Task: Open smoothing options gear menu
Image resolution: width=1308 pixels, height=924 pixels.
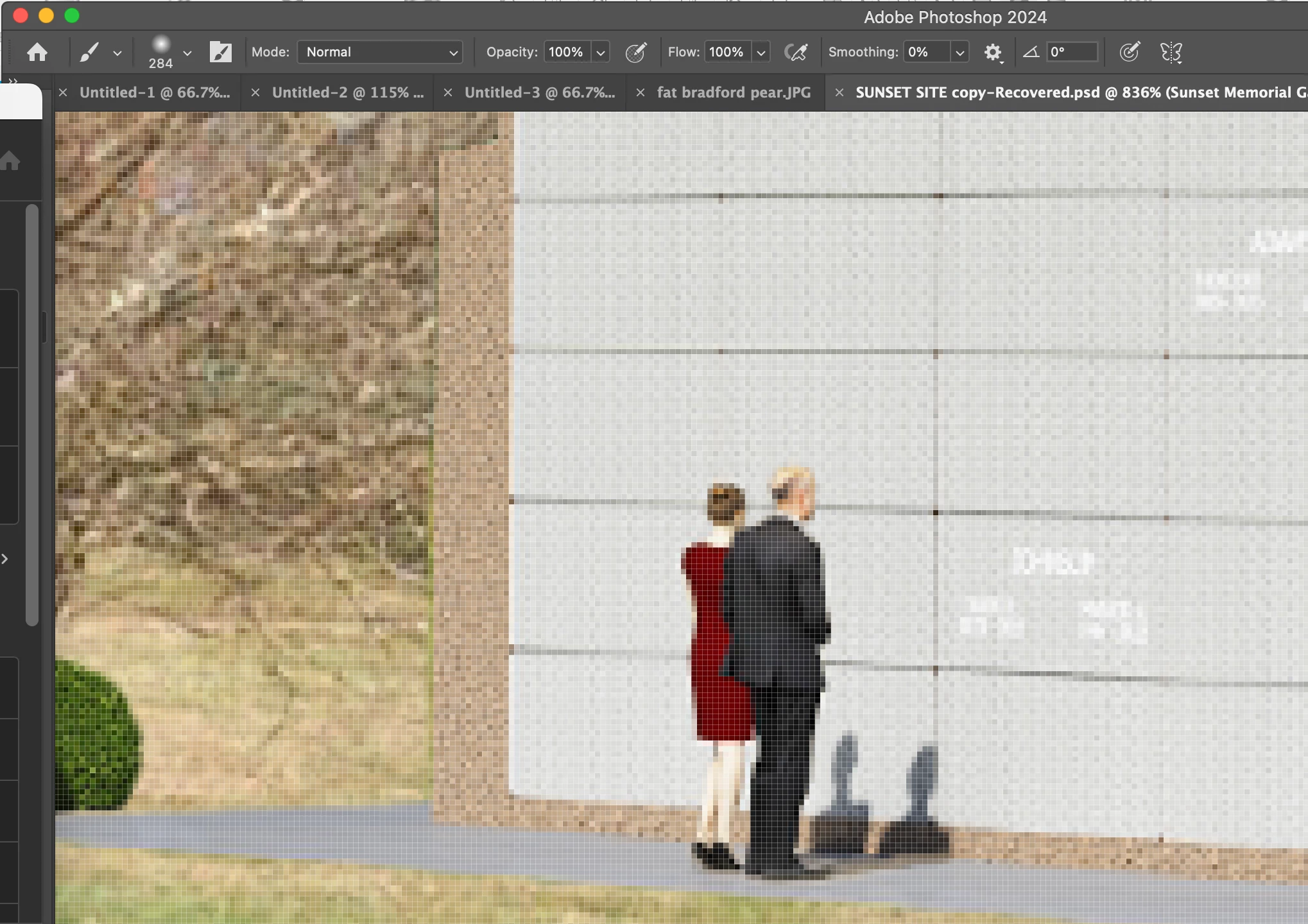Action: 993,52
